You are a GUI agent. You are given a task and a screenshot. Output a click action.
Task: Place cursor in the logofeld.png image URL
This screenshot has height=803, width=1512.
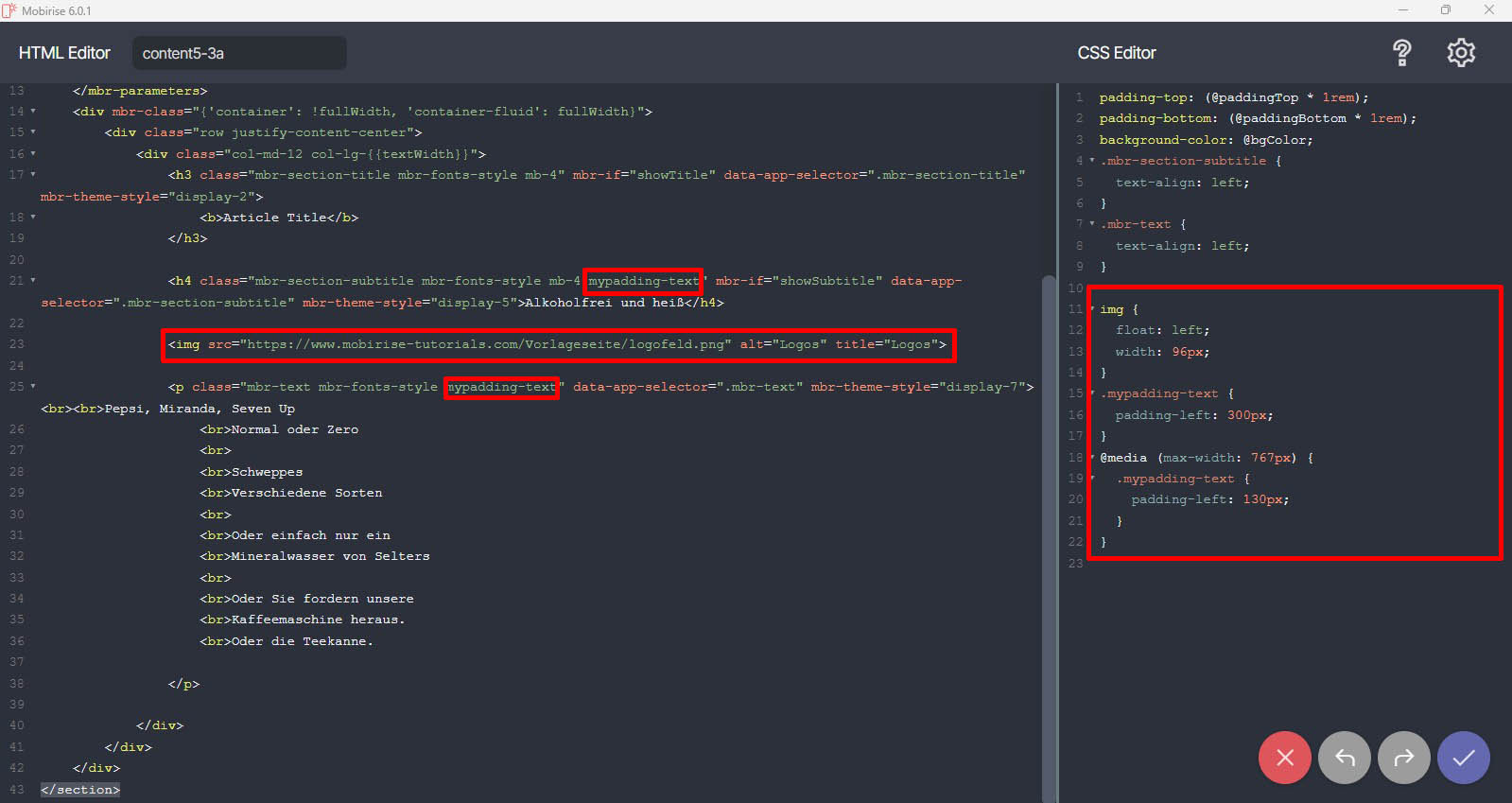(488, 344)
